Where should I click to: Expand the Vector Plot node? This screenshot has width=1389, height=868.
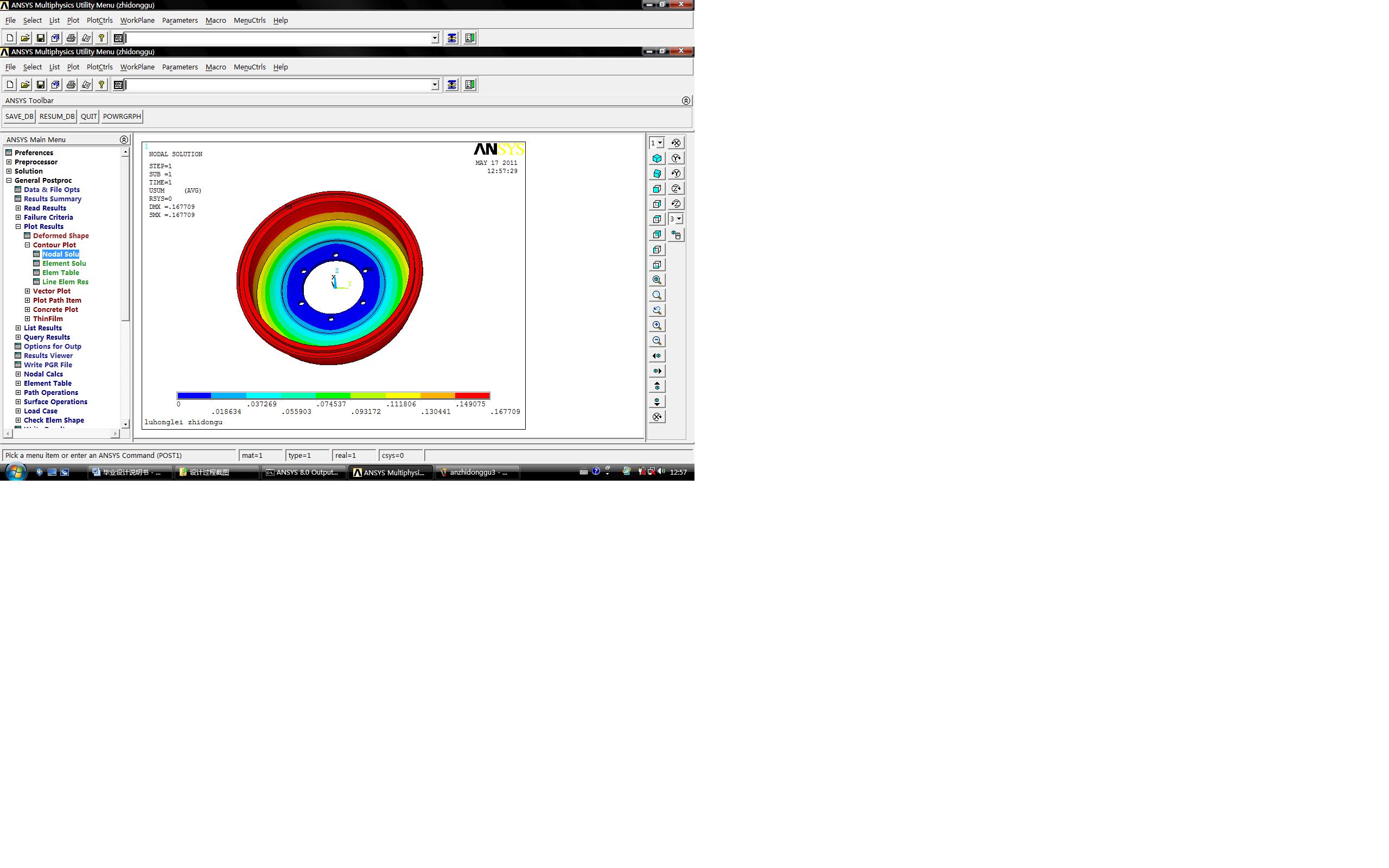(28, 292)
